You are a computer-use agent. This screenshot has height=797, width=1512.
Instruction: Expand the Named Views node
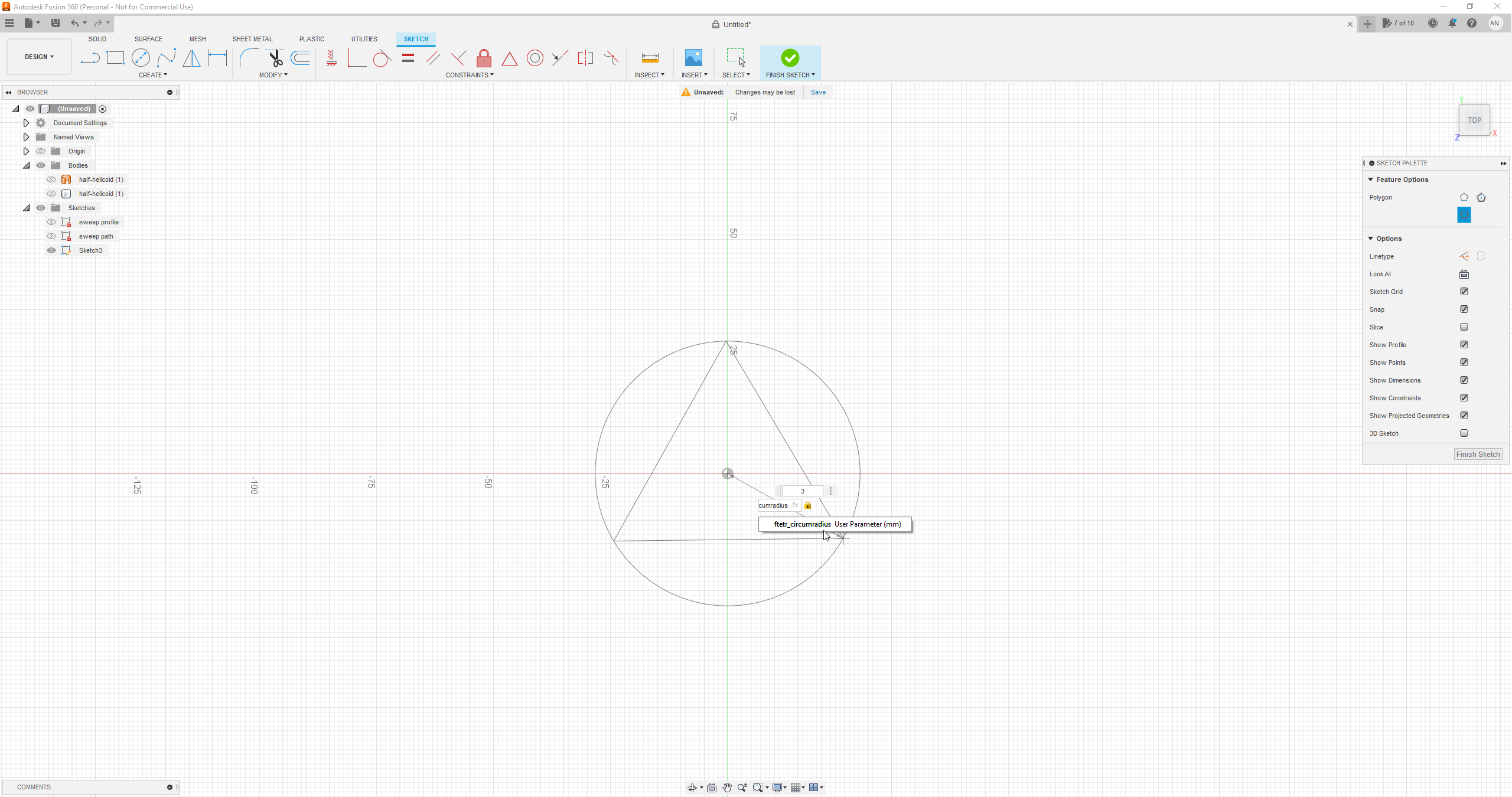click(x=26, y=137)
